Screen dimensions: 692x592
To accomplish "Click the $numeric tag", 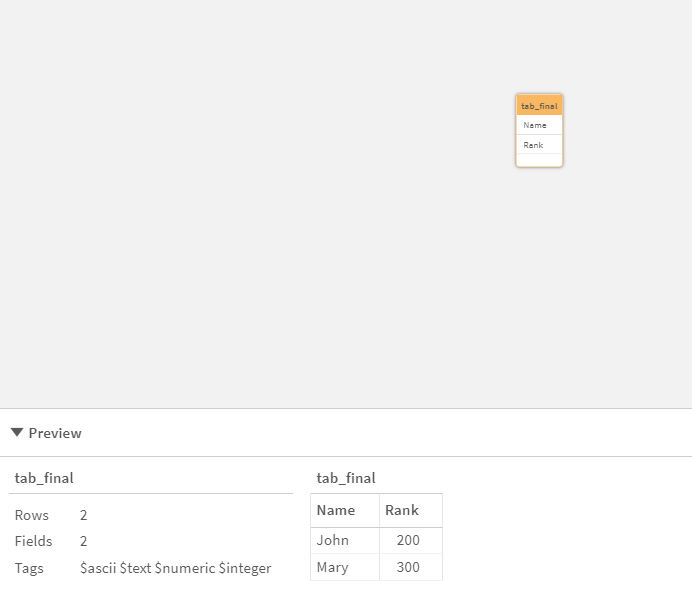I will click(185, 568).
